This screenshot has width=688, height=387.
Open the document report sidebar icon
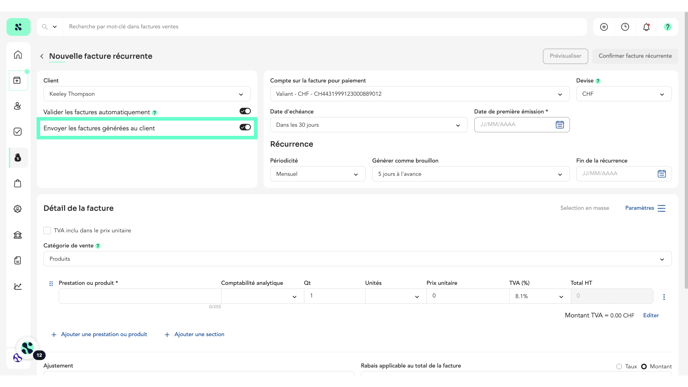tap(18, 261)
